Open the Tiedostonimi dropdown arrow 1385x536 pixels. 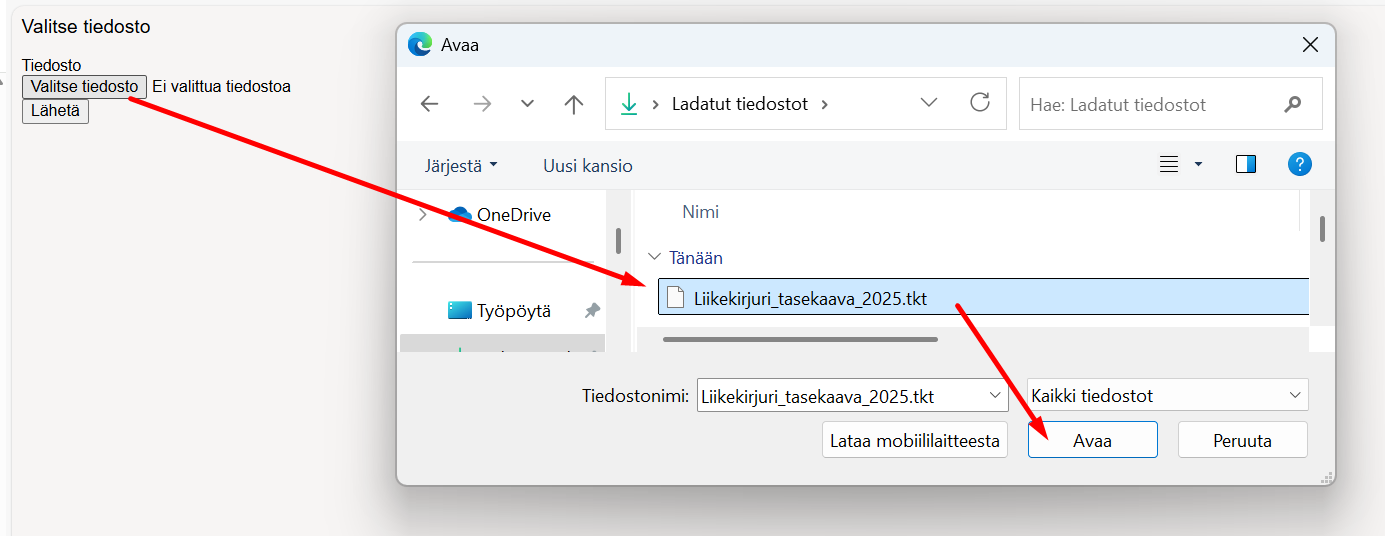[996, 396]
